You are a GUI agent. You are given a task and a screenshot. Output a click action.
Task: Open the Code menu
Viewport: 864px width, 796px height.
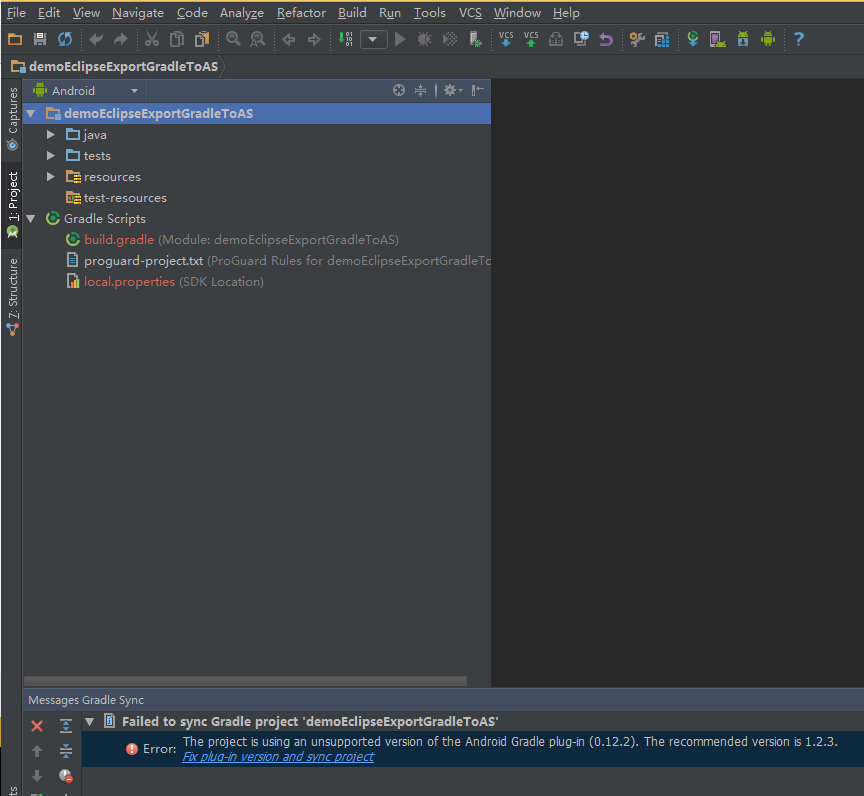coord(192,13)
